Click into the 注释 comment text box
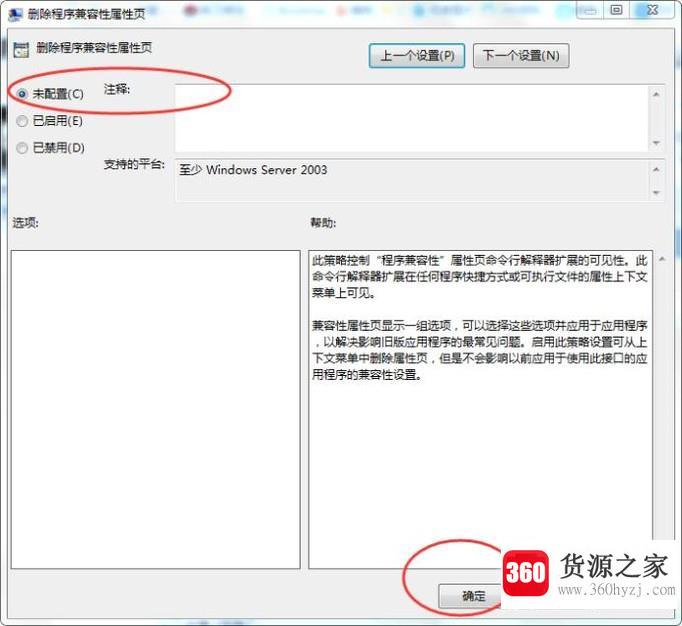Image resolution: width=682 pixels, height=626 pixels. (x=411, y=118)
